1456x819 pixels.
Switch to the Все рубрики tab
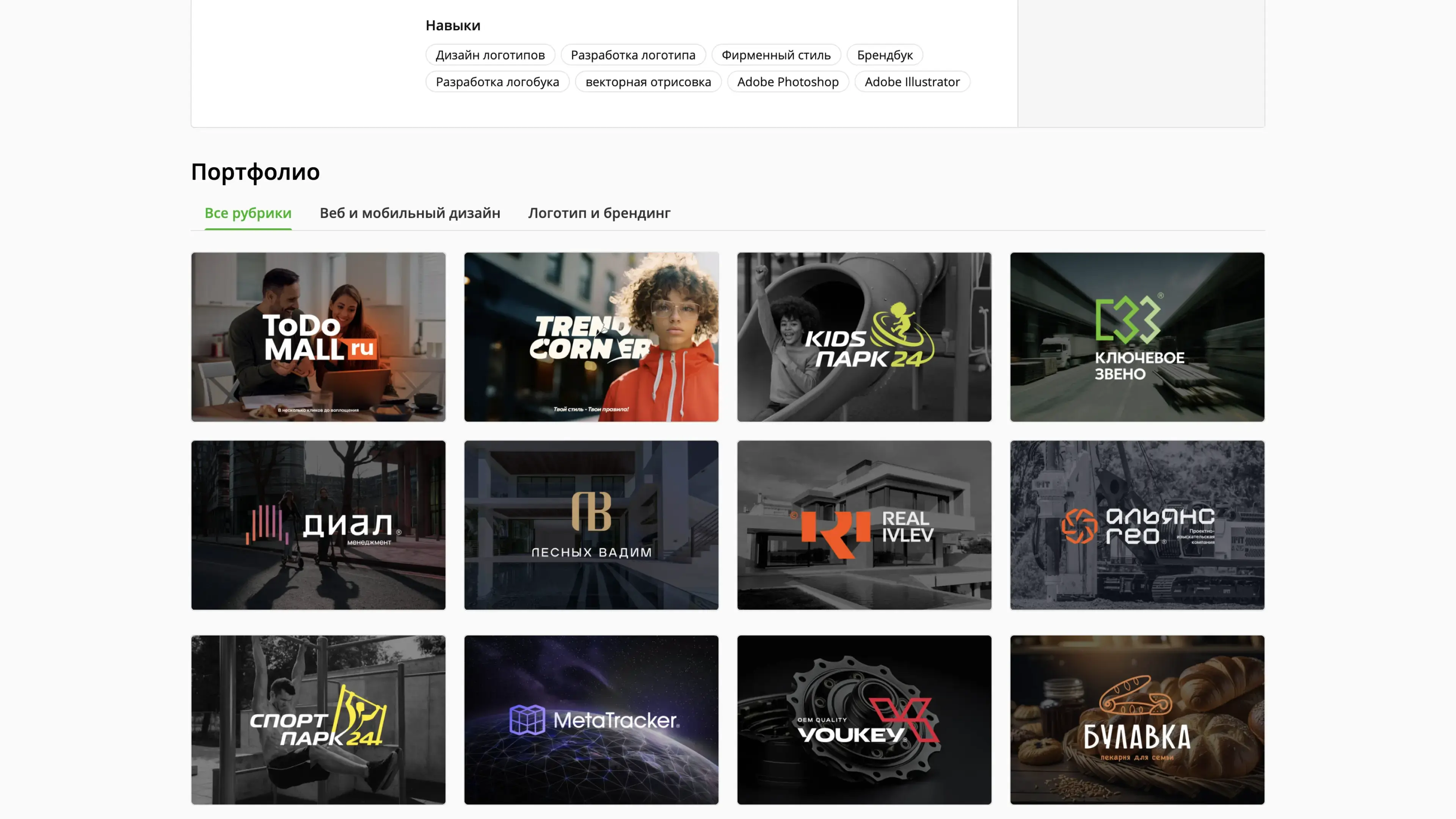[248, 213]
